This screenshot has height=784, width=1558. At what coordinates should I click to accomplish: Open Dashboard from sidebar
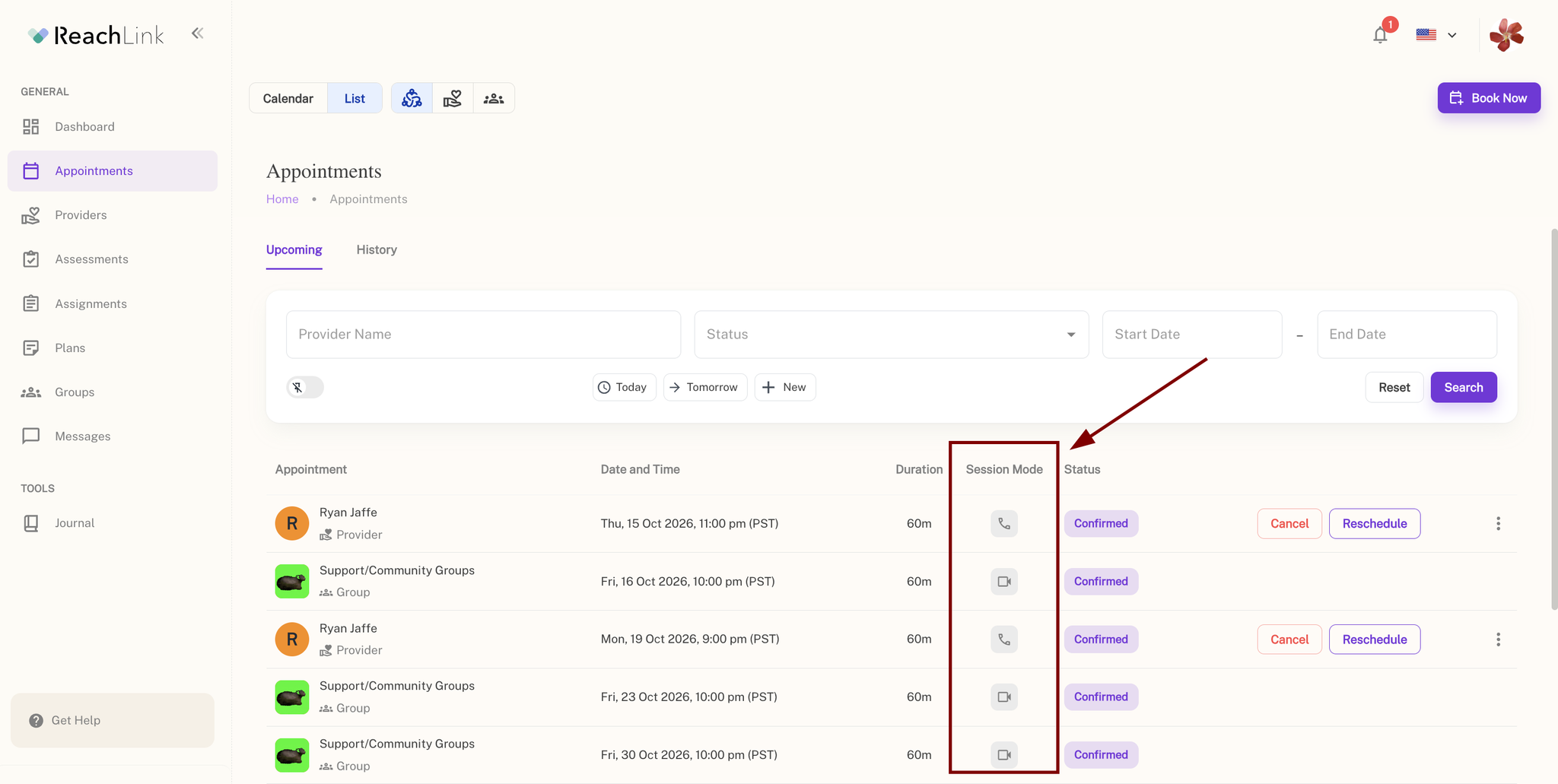pos(113,127)
